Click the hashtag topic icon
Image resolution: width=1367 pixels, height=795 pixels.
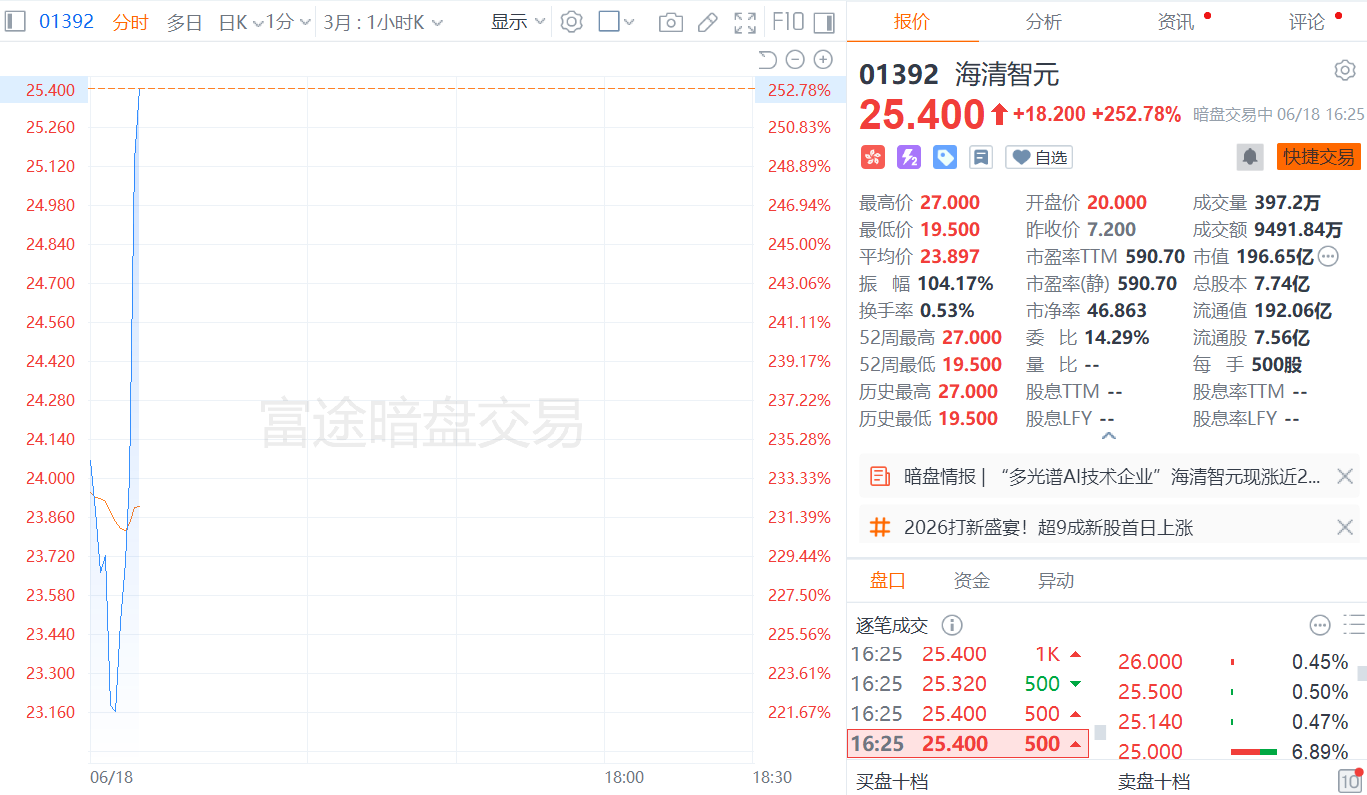click(880, 527)
